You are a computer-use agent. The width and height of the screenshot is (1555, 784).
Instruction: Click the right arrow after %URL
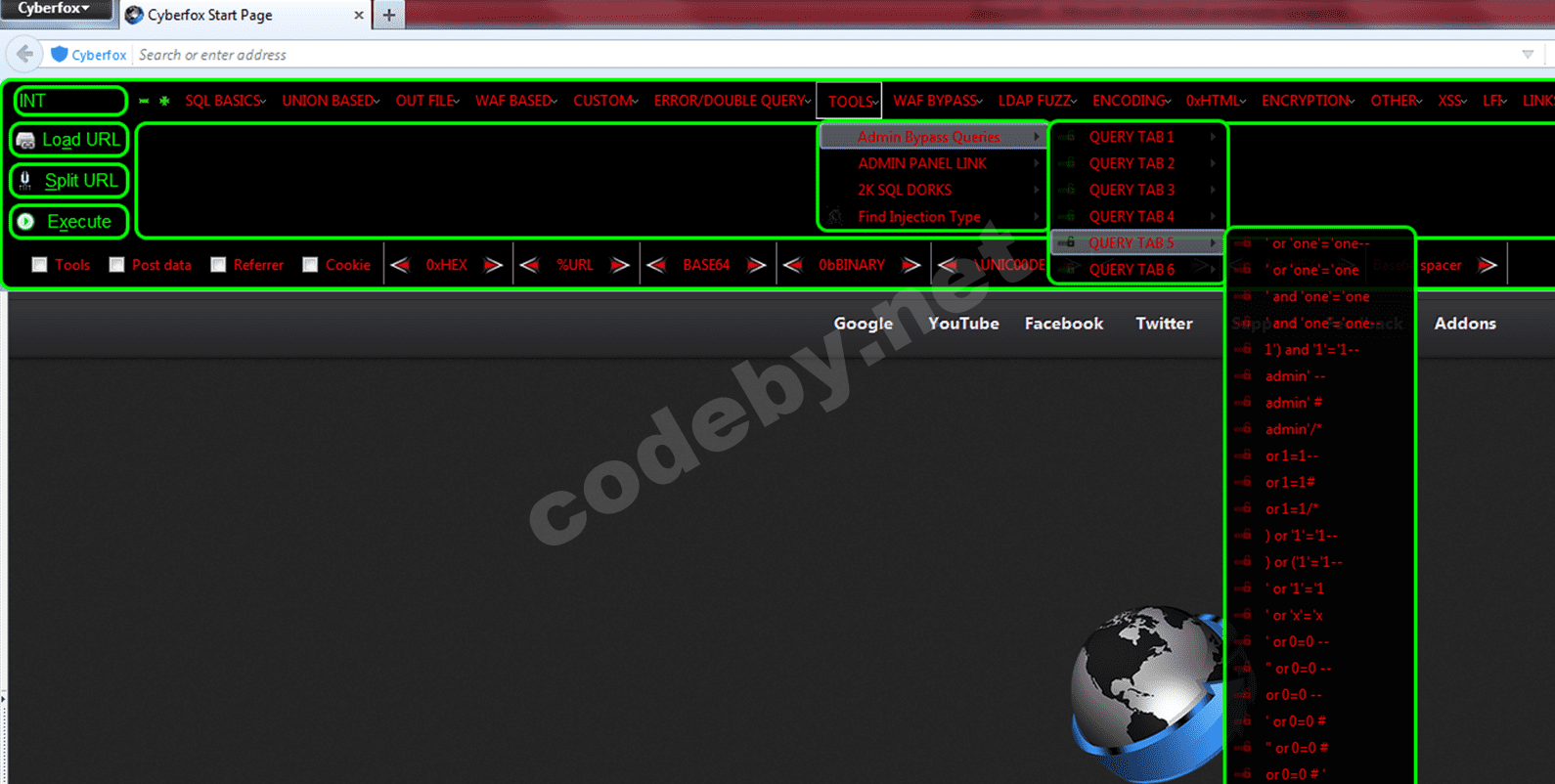click(x=619, y=265)
